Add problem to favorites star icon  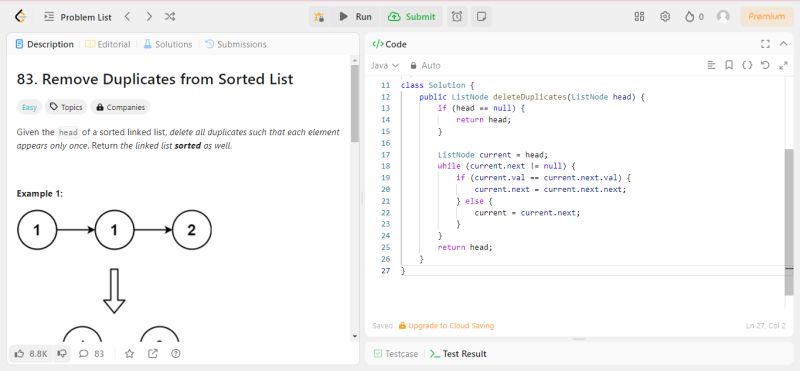click(130, 354)
